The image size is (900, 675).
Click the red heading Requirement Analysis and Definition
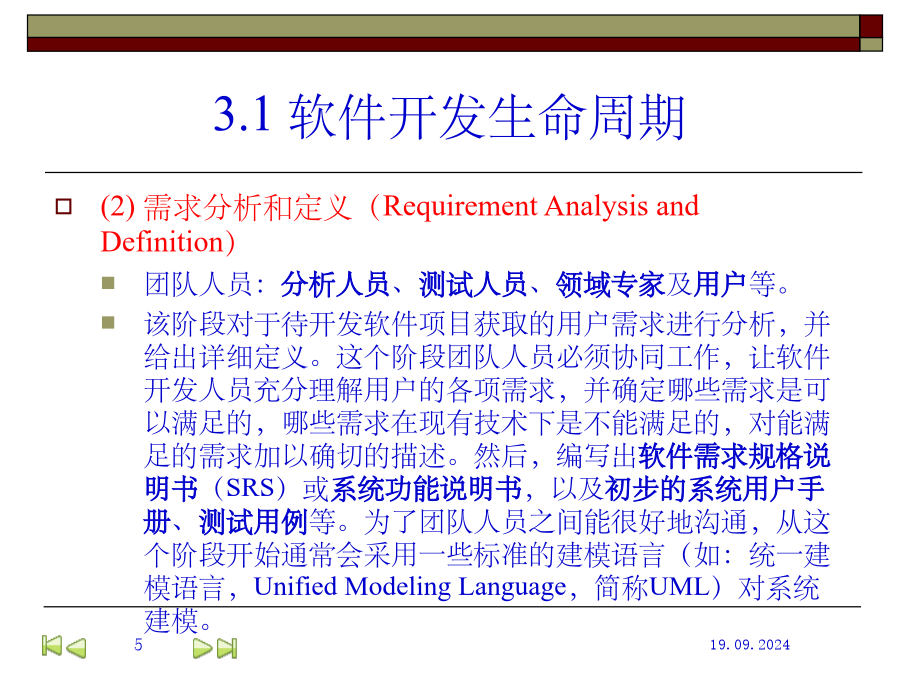399,224
